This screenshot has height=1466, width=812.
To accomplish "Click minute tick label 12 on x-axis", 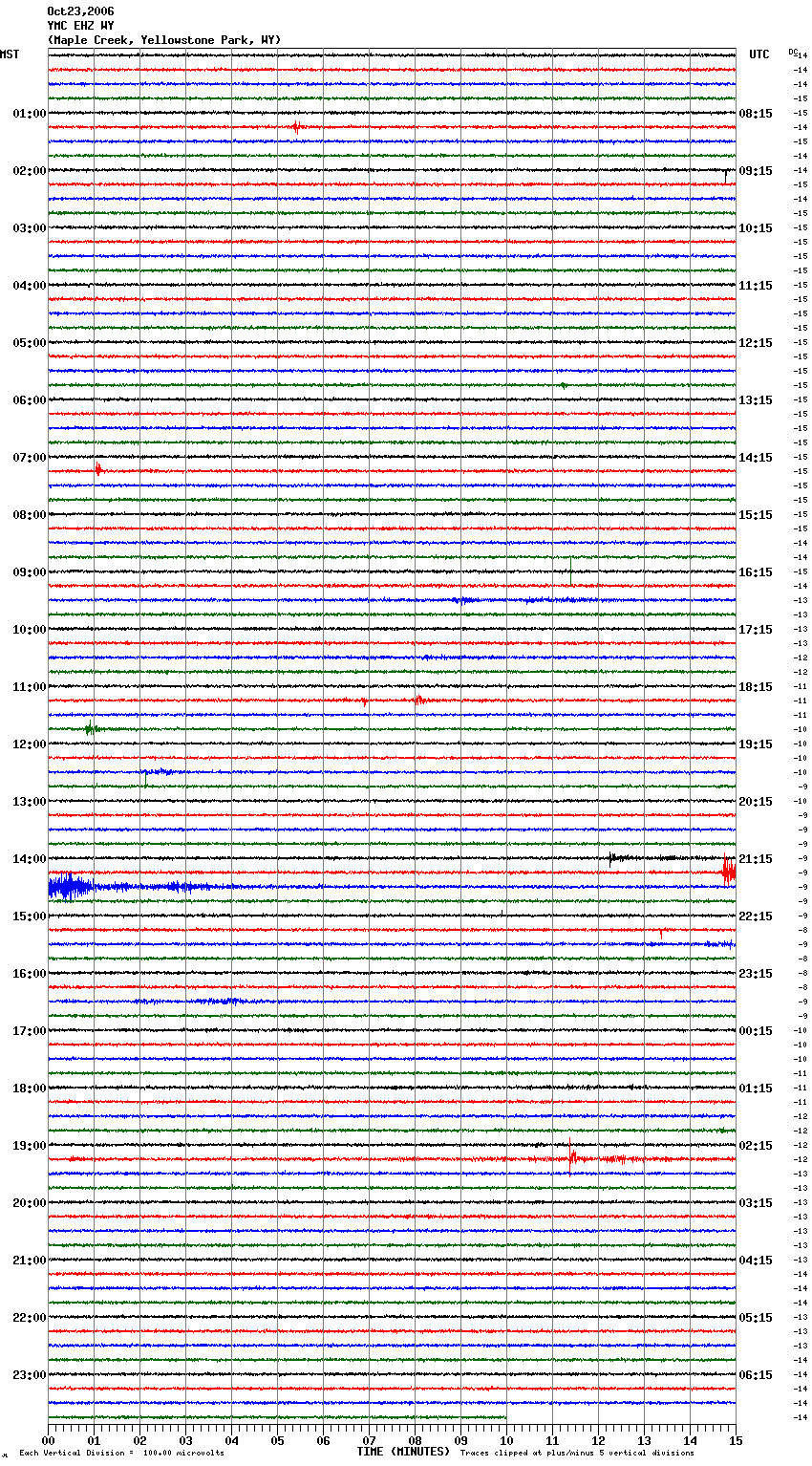I will 598,1440.
